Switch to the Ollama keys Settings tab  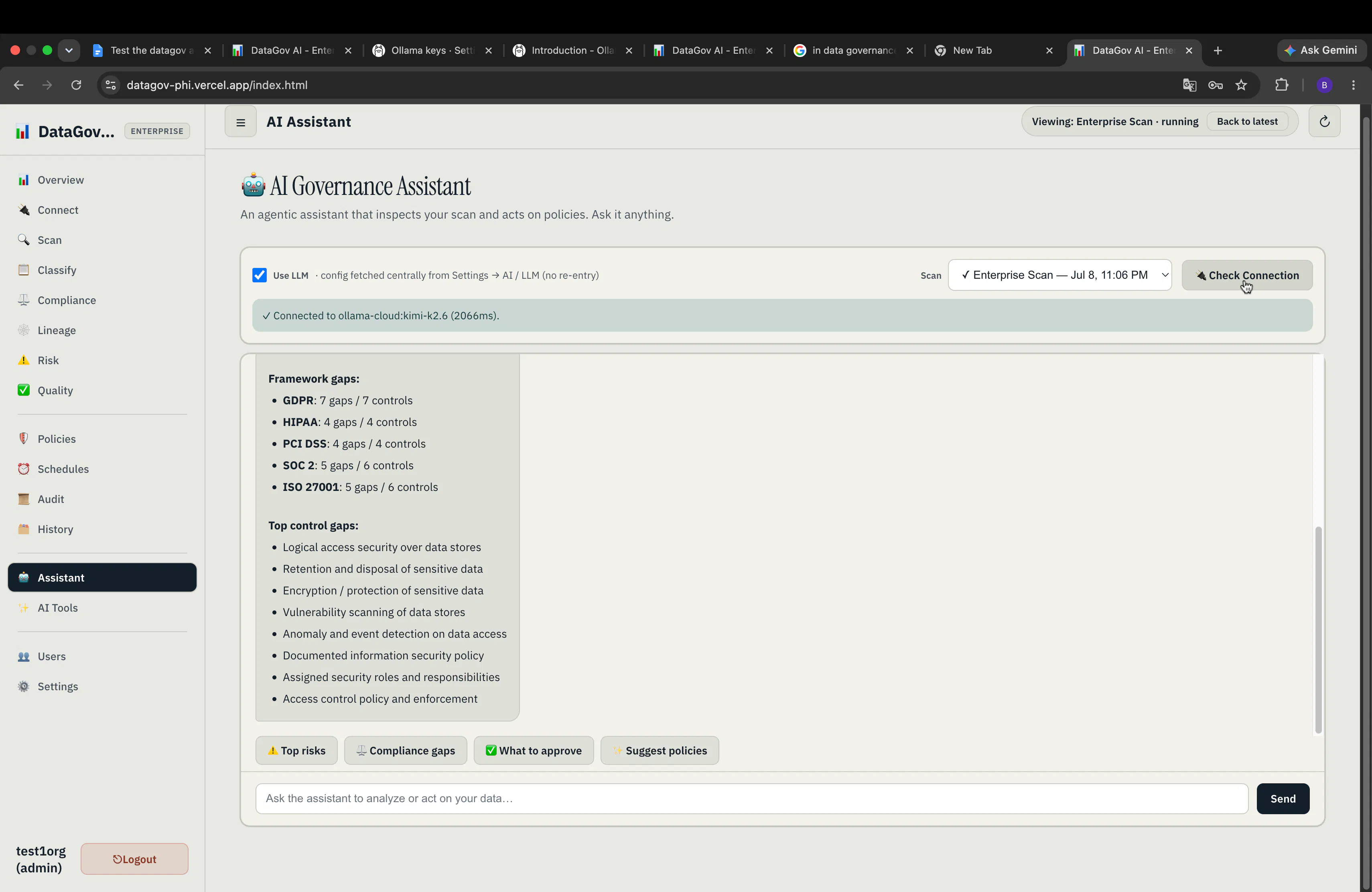click(x=432, y=50)
